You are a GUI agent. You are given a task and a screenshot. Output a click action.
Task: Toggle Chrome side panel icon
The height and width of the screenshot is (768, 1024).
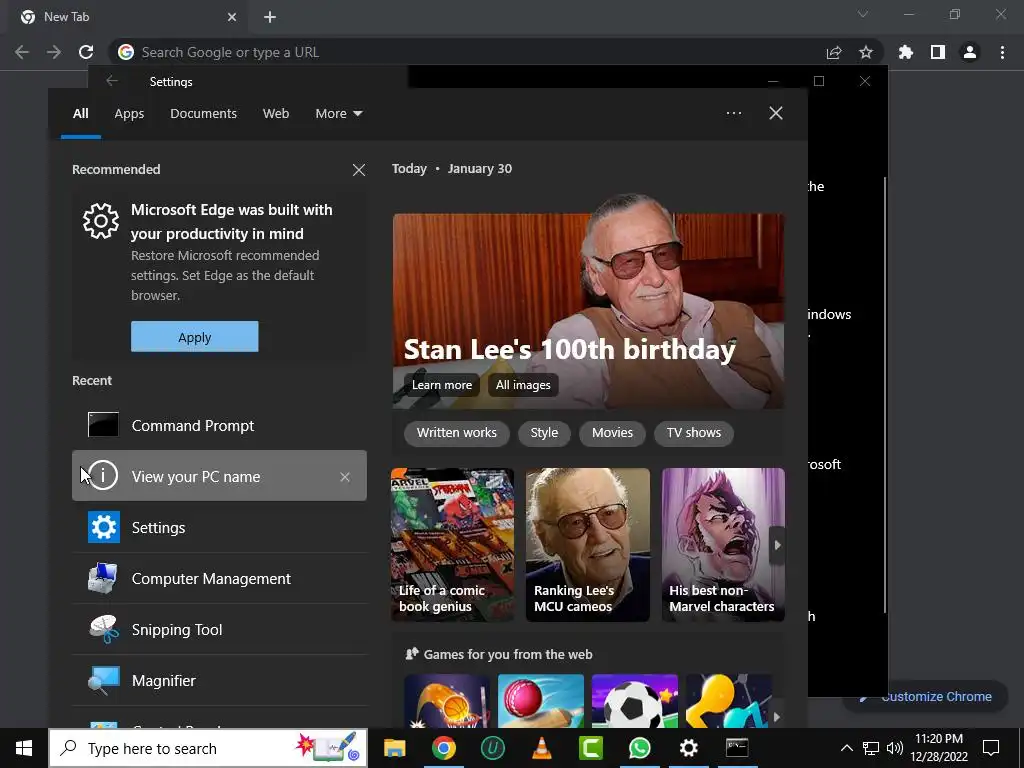(x=938, y=52)
